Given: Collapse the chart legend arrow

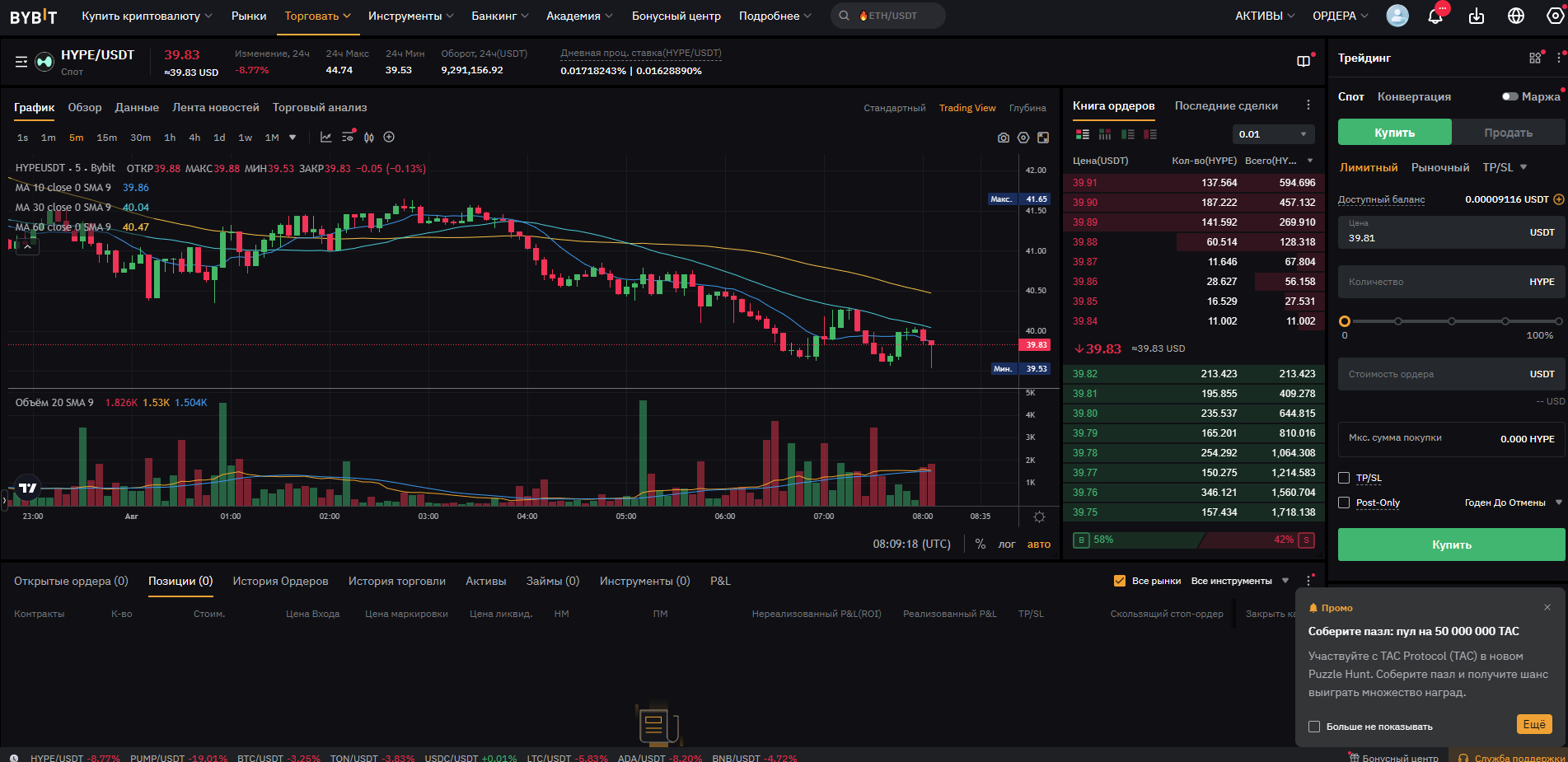Looking at the screenshot, I should (x=28, y=246).
